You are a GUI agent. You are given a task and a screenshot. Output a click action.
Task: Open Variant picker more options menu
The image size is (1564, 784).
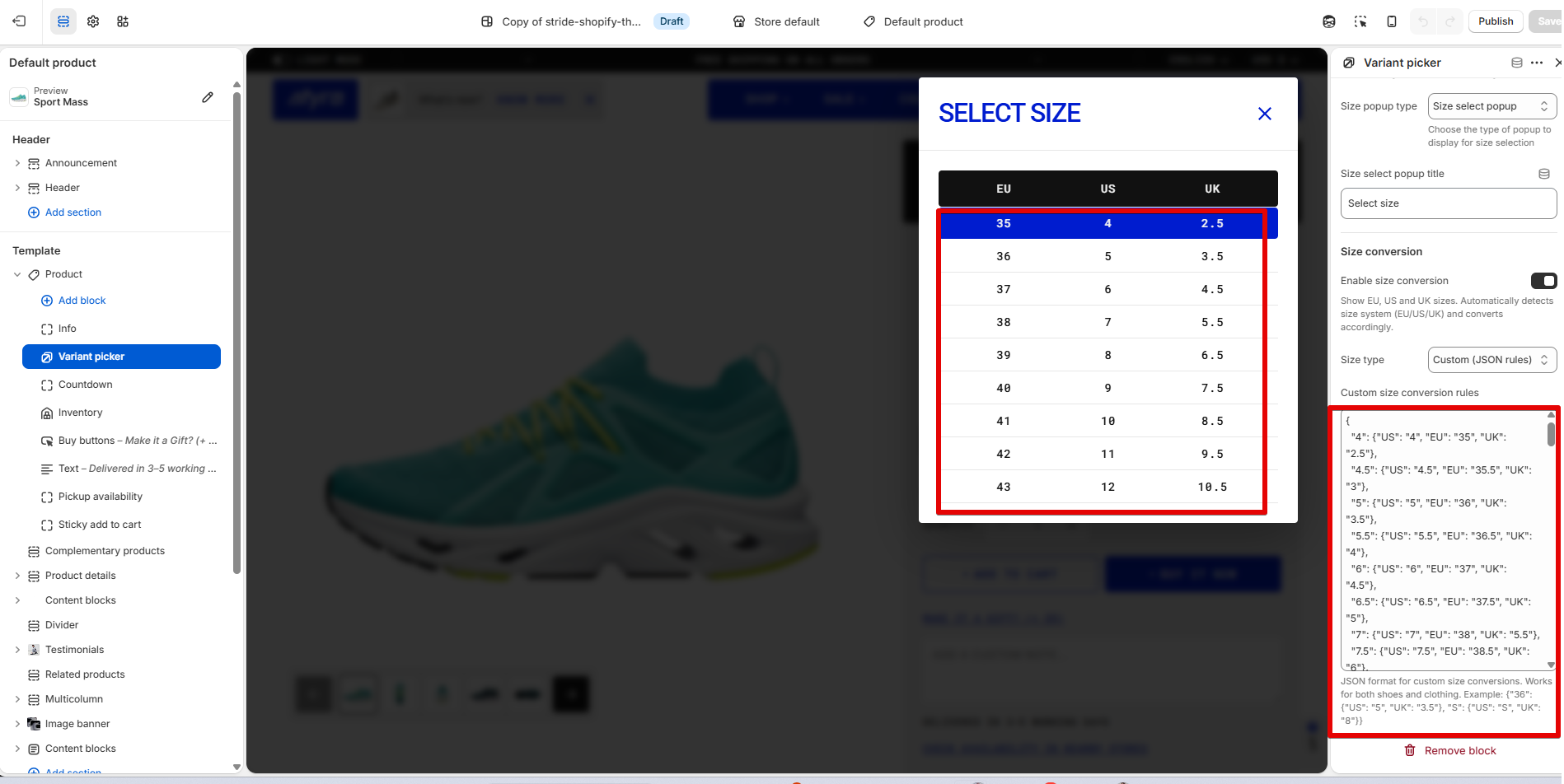click(1537, 63)
